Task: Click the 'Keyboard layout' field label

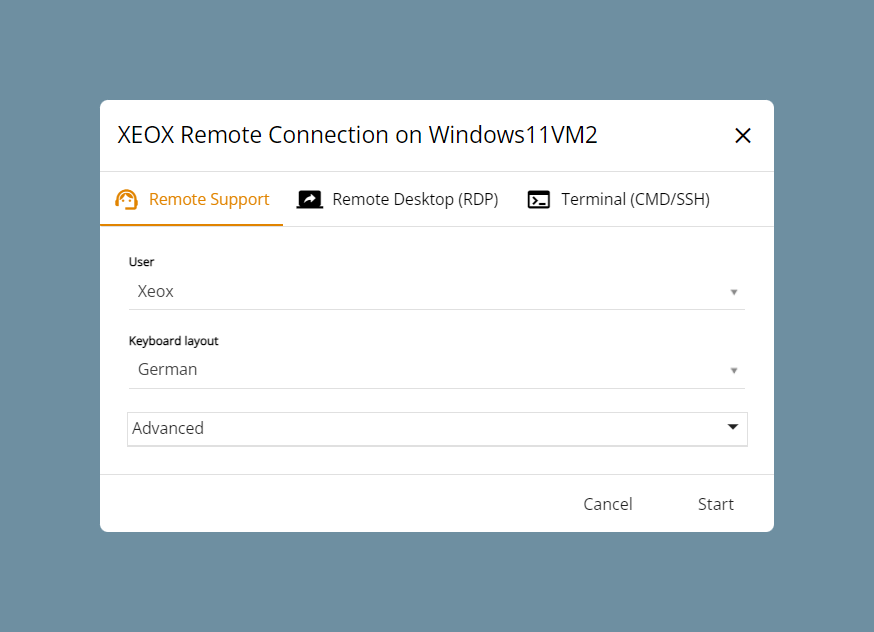Action: point(173,341)
